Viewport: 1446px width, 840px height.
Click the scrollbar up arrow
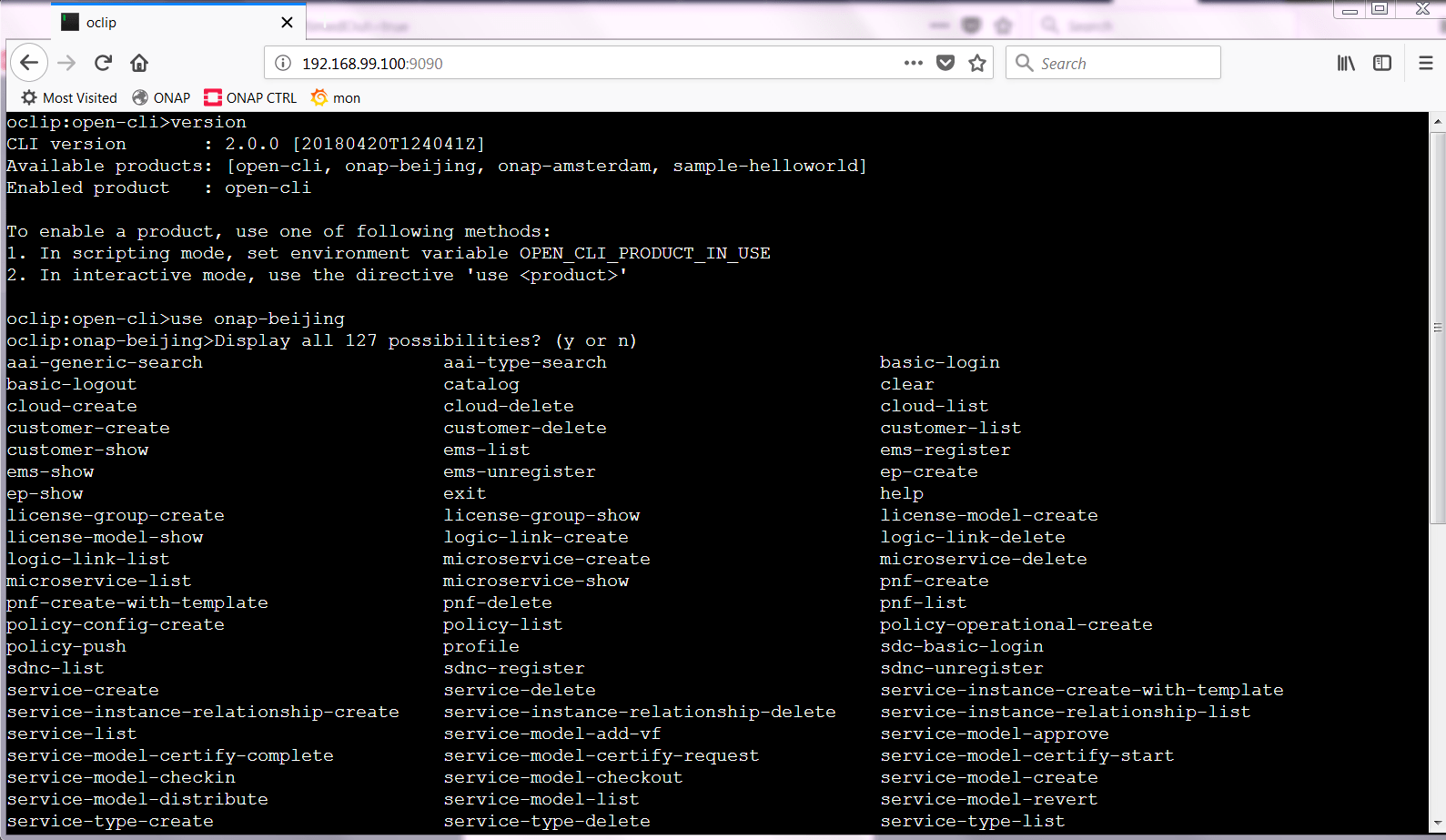[1438, 121]
